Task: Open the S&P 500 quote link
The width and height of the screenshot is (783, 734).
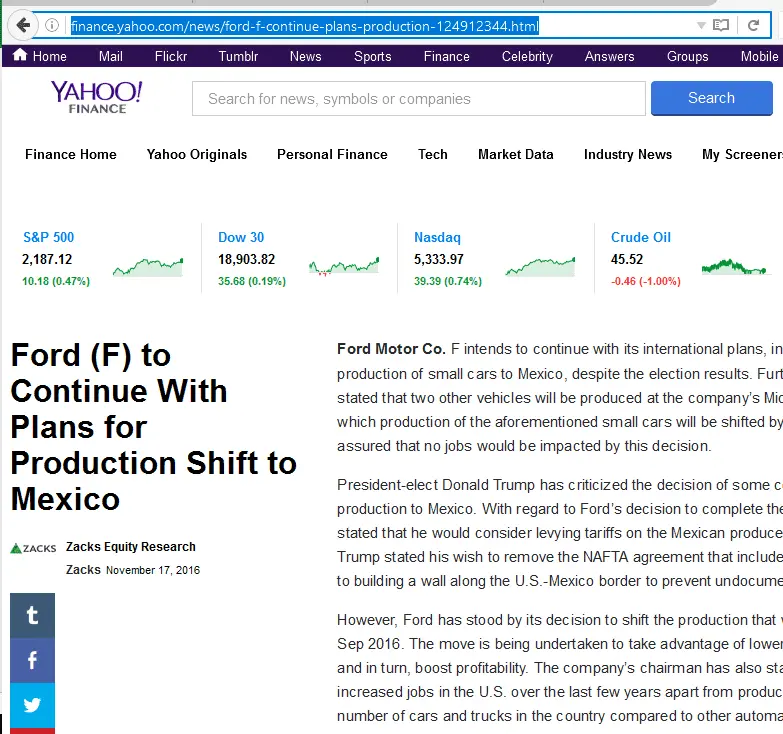Action: [48, 237]
